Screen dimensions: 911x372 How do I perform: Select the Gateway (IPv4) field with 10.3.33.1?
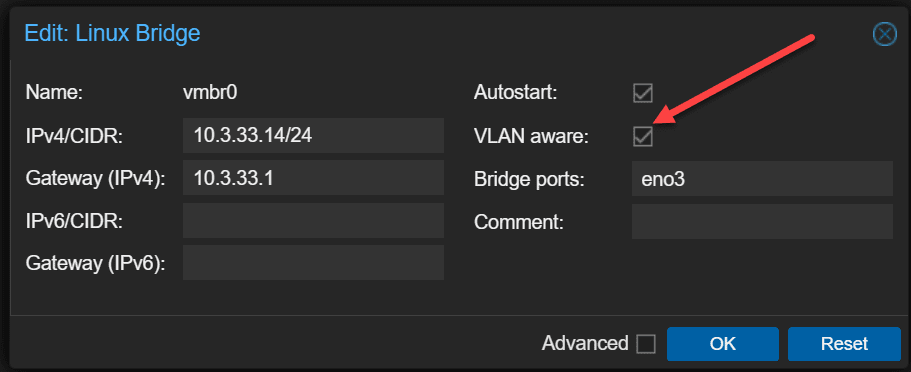click(x=313, y=178)
